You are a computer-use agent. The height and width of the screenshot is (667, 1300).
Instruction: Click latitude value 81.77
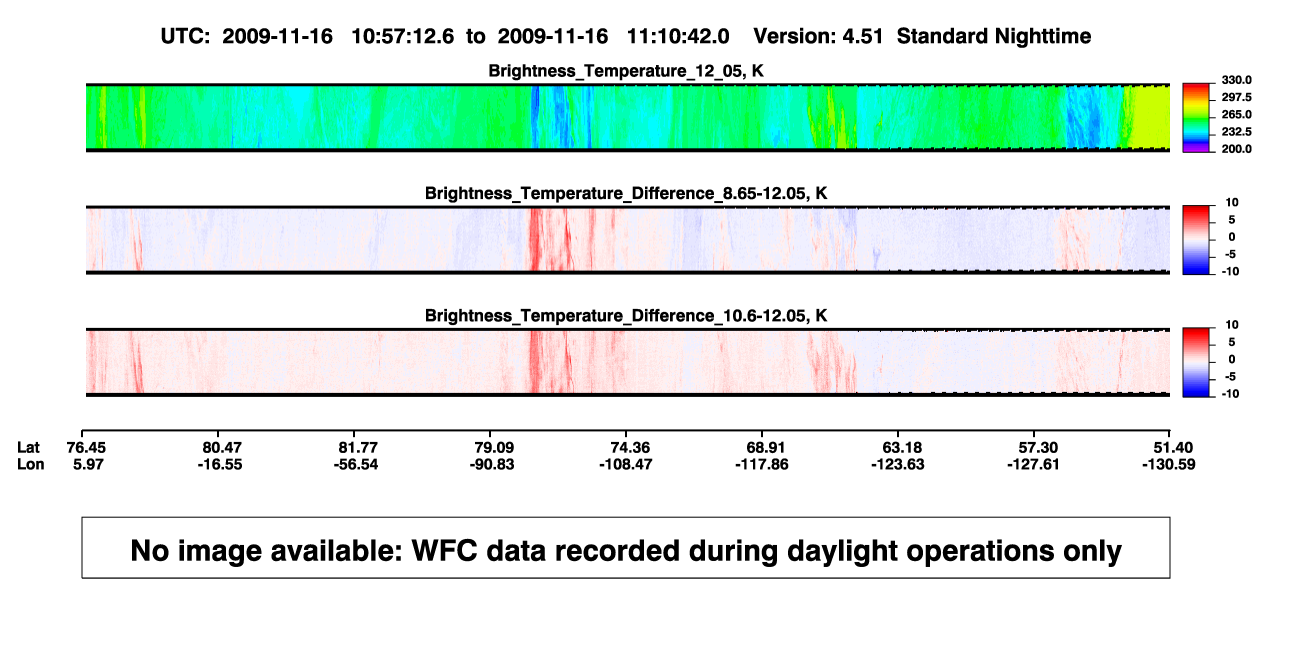[358, 446]
